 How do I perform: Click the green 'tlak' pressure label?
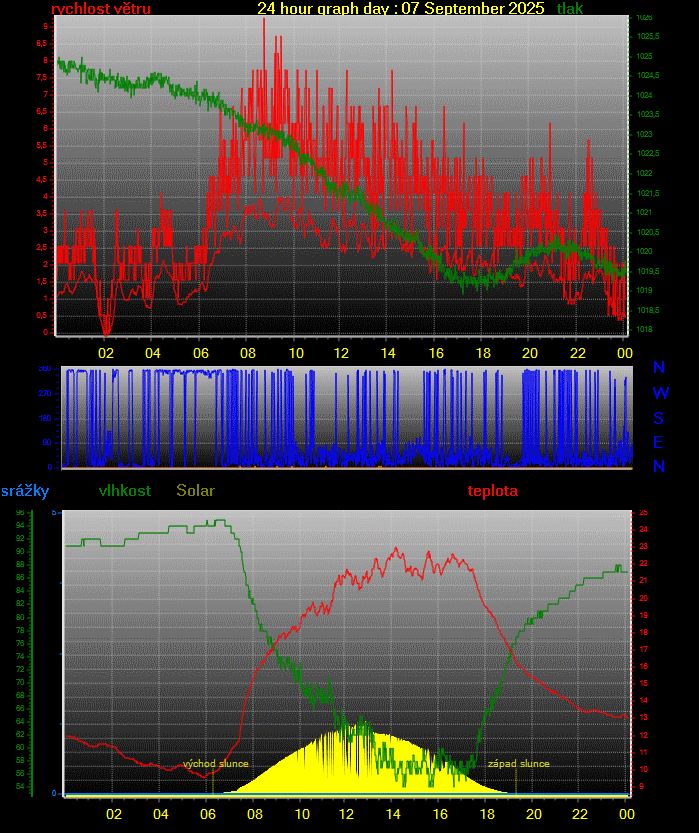570,9
